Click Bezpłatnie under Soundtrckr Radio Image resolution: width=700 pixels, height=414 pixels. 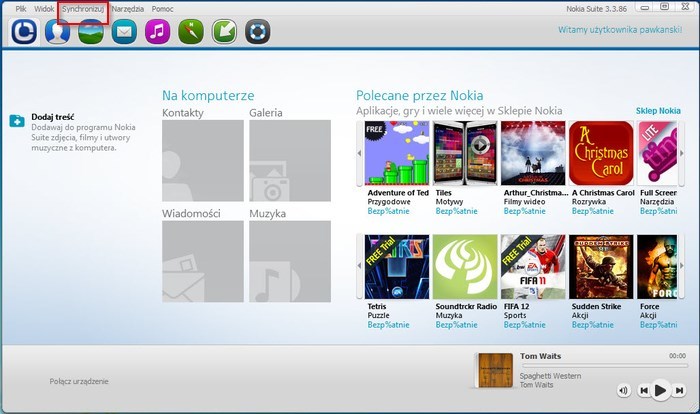pyautogui.click(x=456, y=325)
